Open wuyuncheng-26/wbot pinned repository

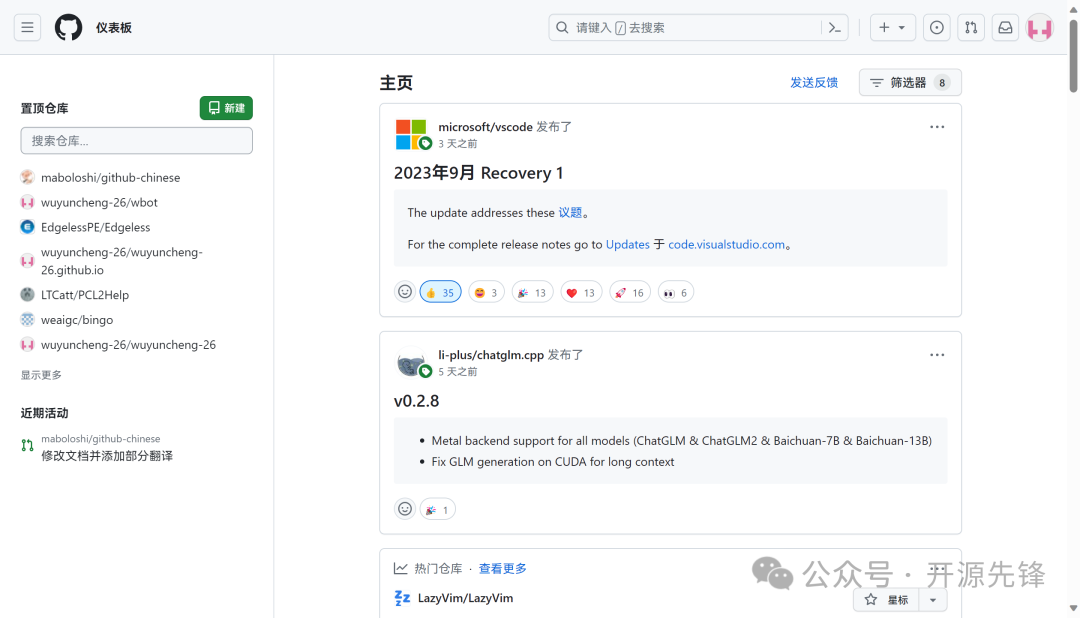coord(99,202)
